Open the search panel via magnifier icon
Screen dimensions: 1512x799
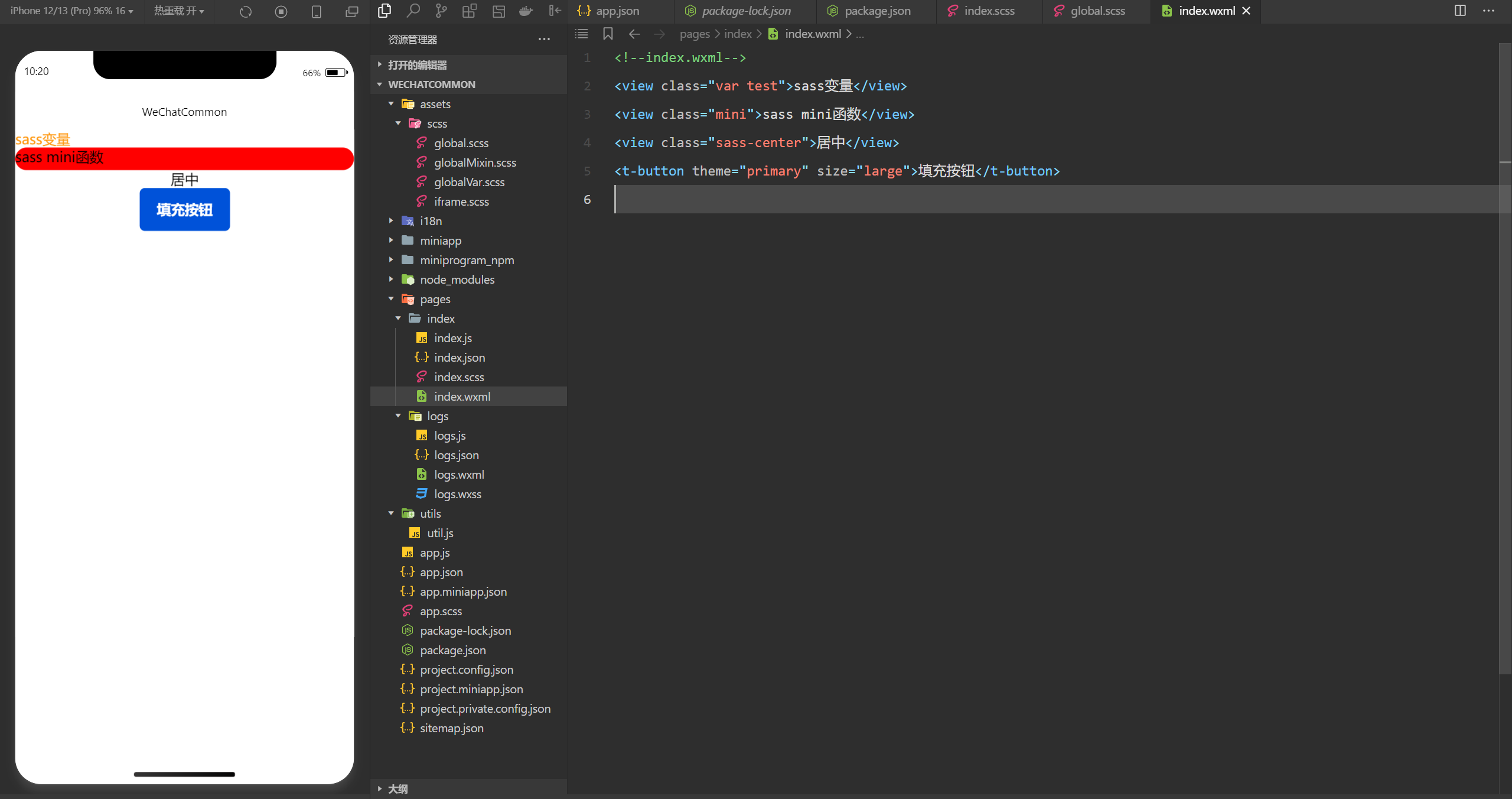coord(413,11)
